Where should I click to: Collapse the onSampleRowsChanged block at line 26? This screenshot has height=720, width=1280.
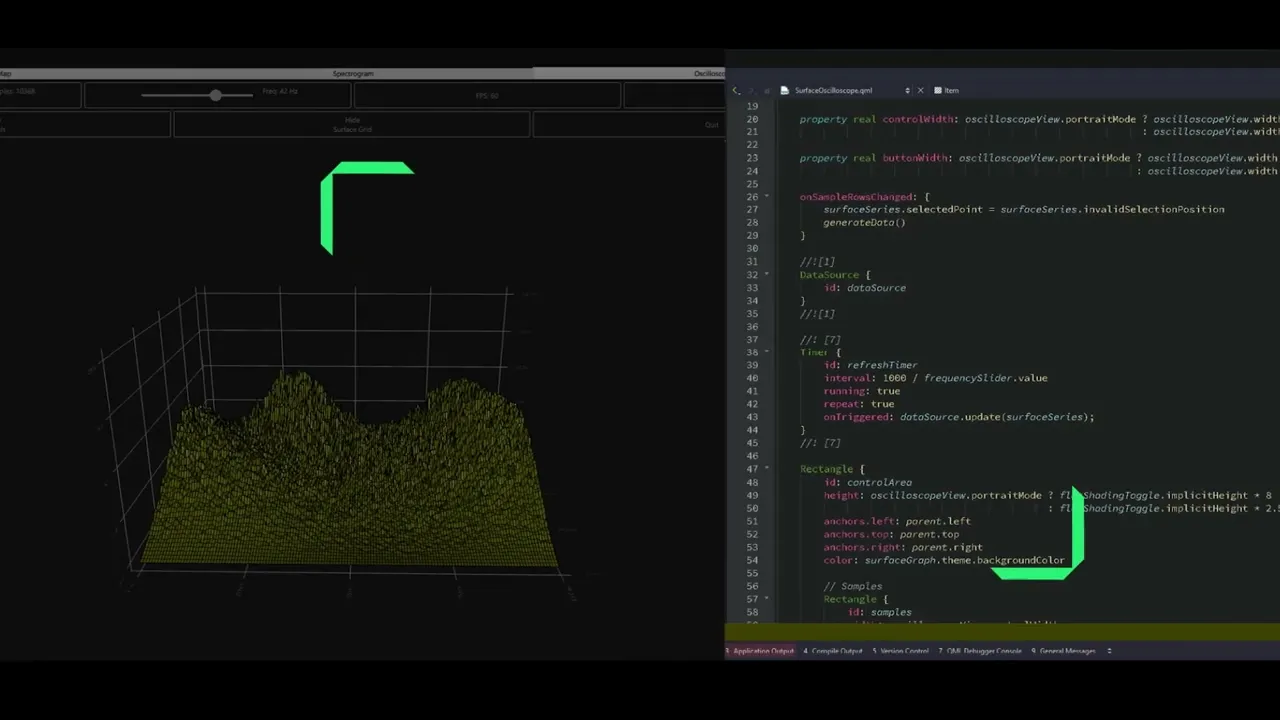767,197
